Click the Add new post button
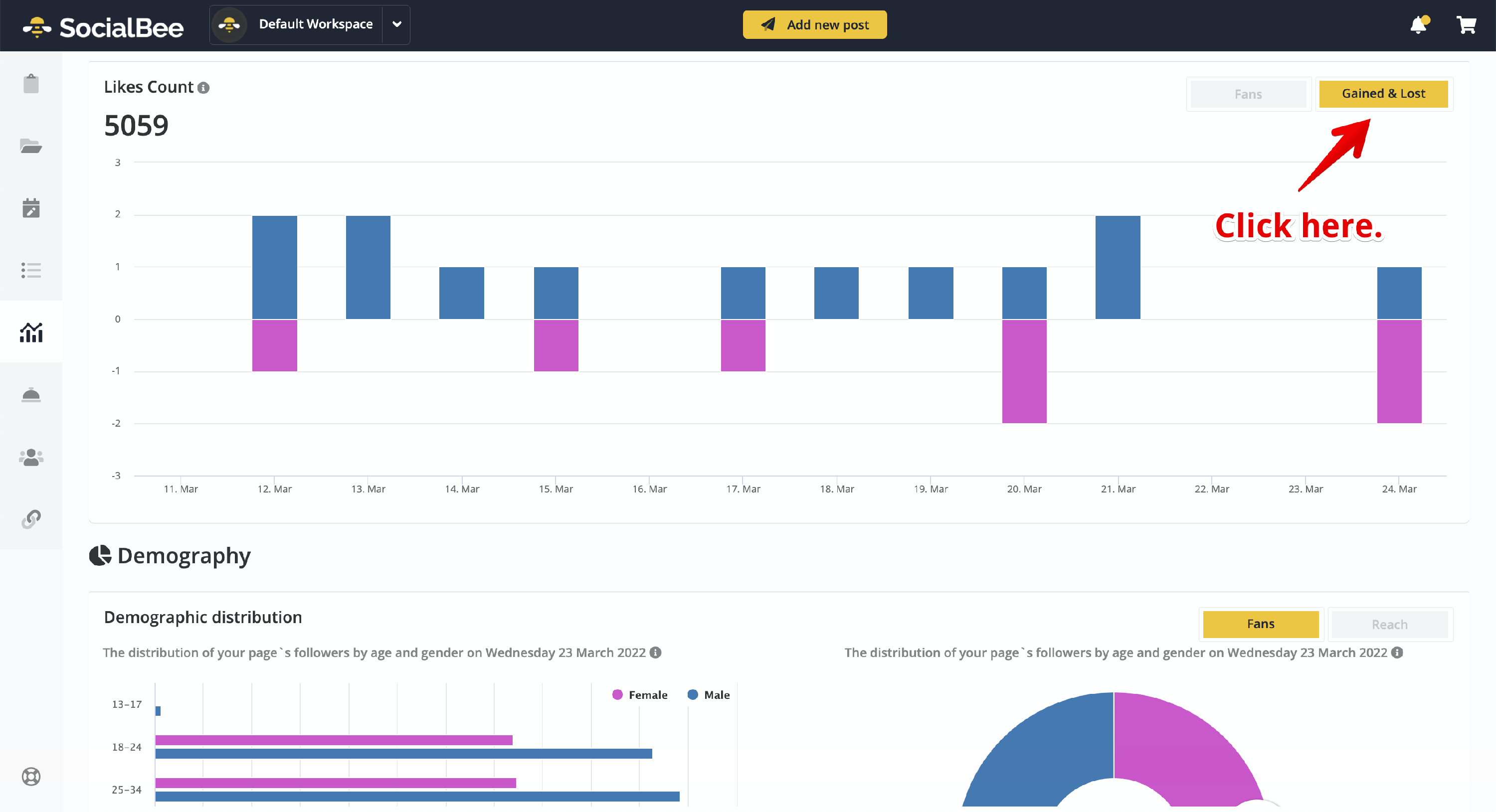This screenshot has height=812, width=1496. point(814,24)
